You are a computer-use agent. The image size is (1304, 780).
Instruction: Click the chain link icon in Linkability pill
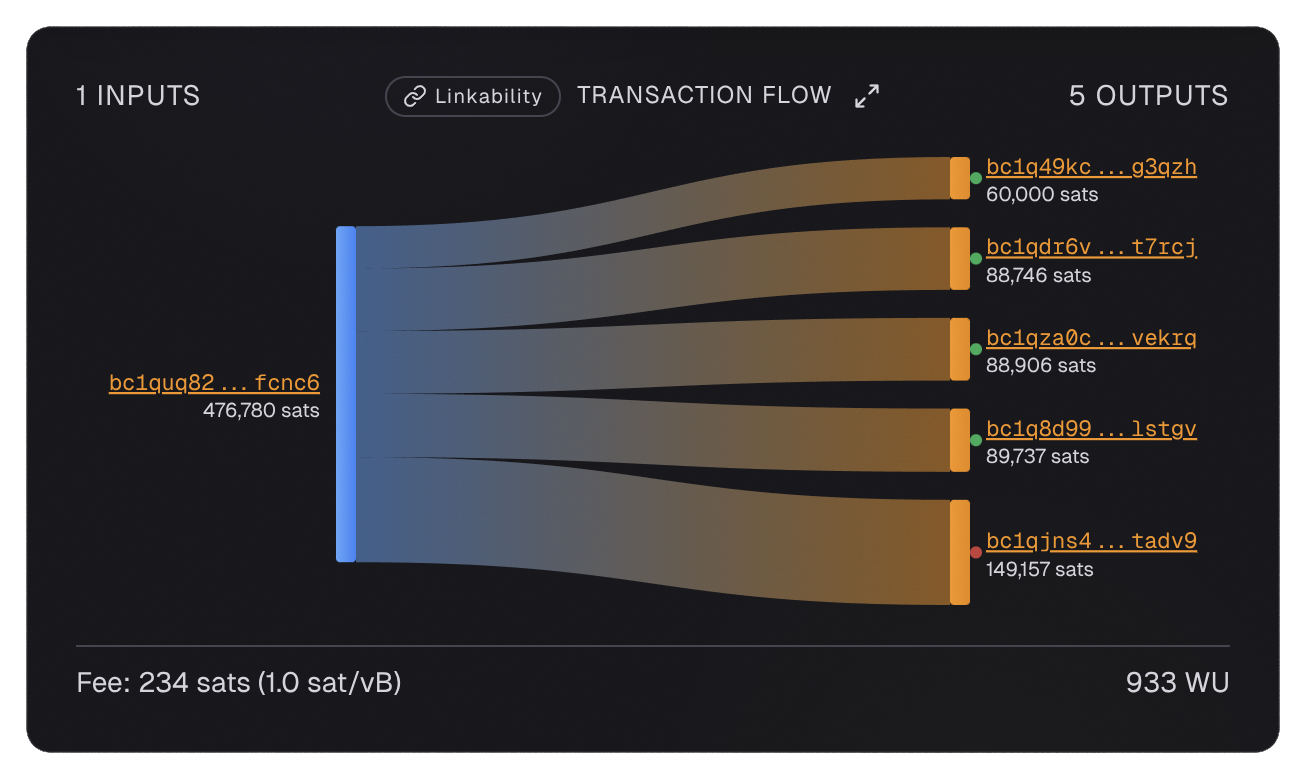point(413,96)
